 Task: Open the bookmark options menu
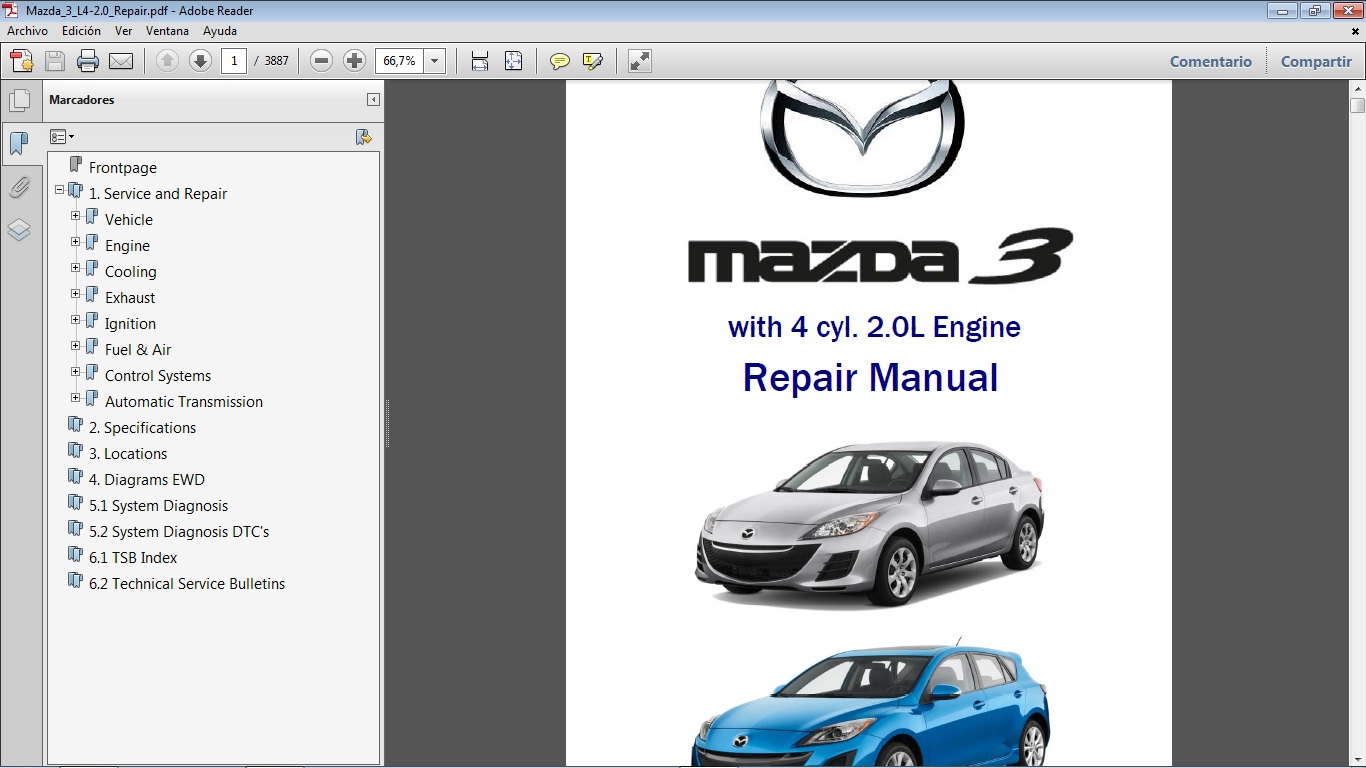point(62,135)
